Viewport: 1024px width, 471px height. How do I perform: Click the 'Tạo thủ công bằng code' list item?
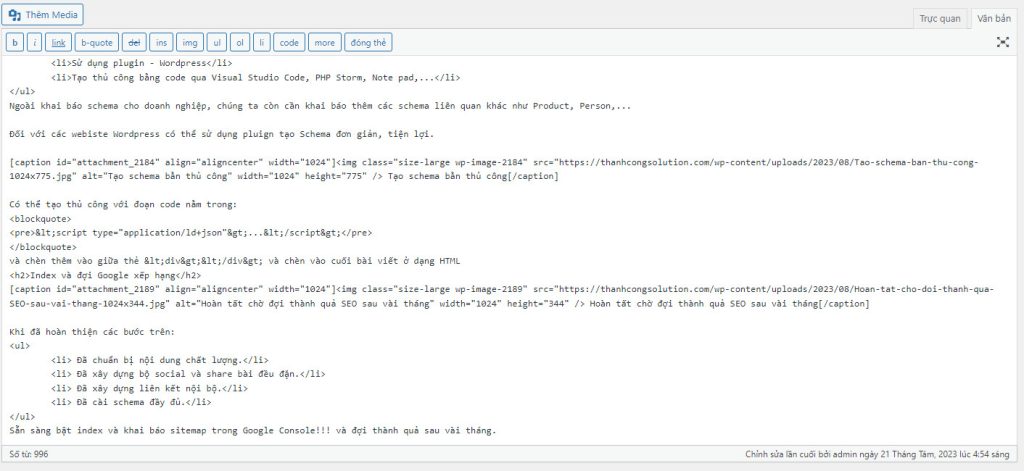[x=255, y=78]
